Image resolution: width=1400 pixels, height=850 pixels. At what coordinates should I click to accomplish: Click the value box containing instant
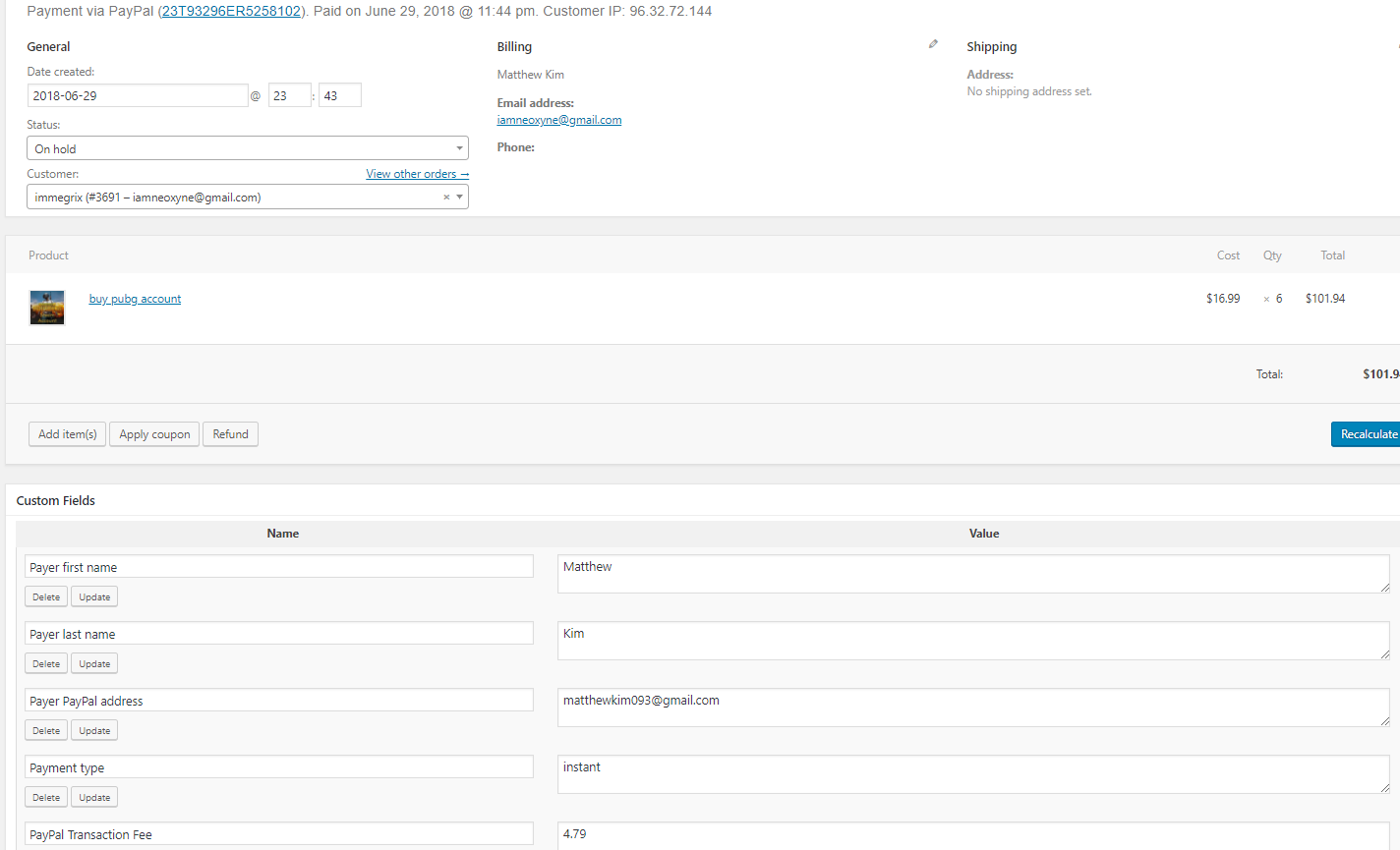tap(973, 774)
